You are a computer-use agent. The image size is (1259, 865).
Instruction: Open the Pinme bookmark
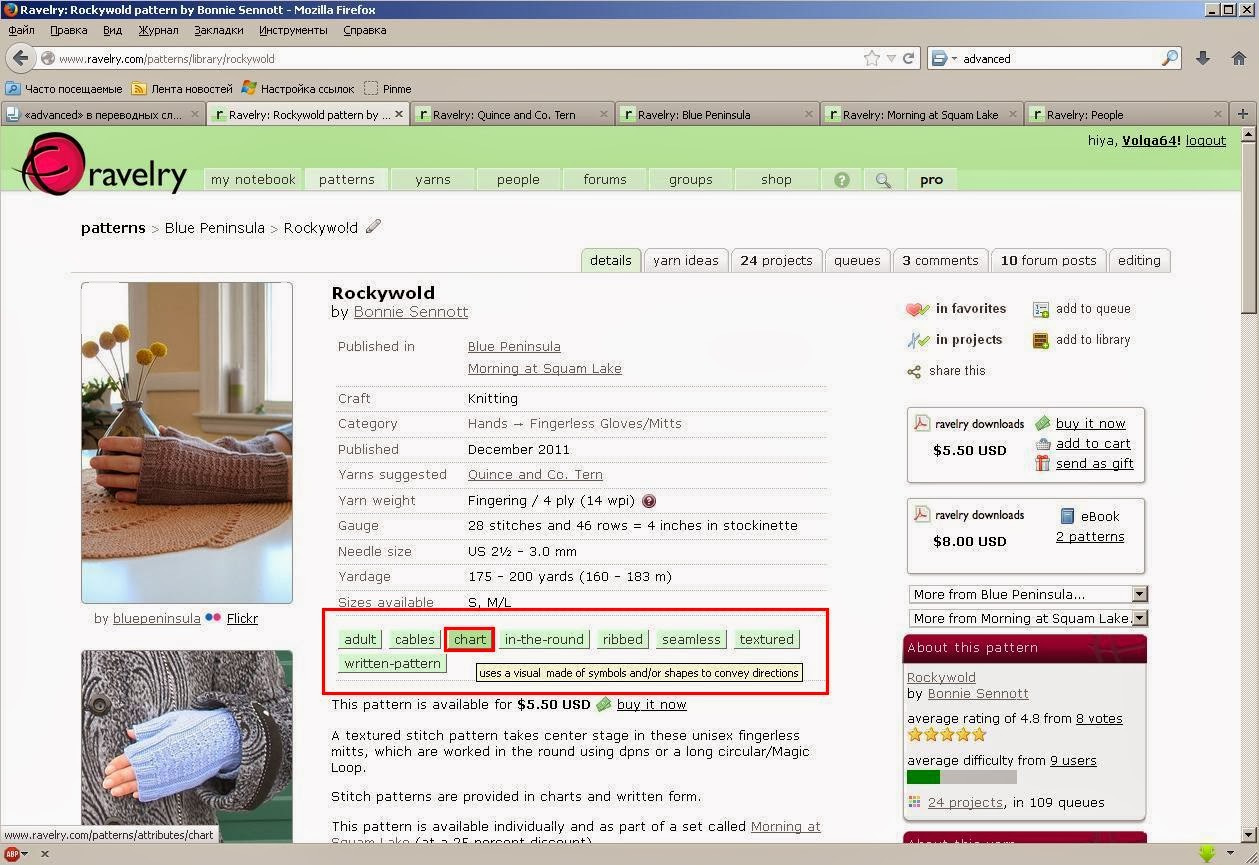(388, 89)
